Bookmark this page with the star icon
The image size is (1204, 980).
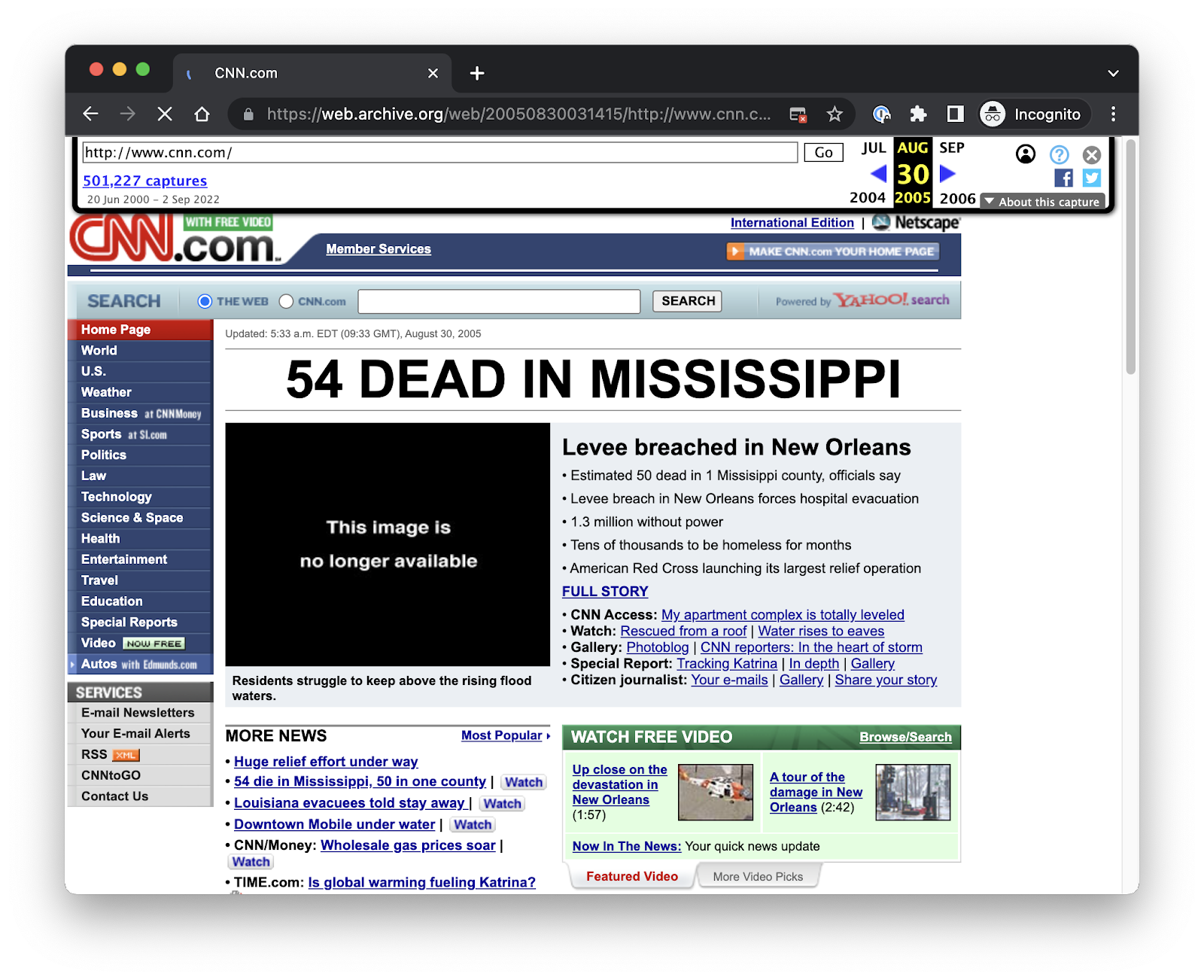pyautogui.click(x=835, y=114)
